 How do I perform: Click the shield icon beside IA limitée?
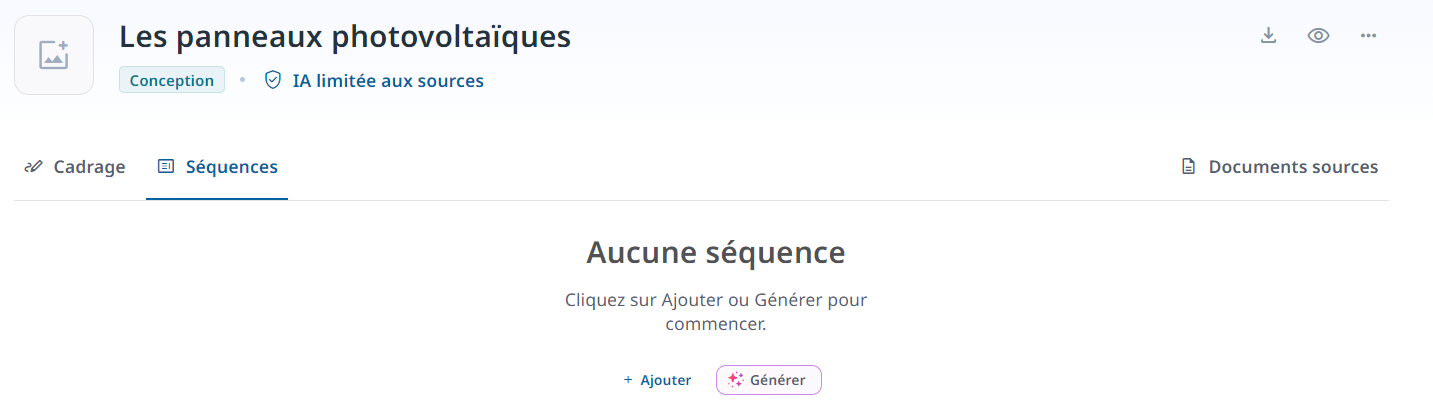pos(273,80)
